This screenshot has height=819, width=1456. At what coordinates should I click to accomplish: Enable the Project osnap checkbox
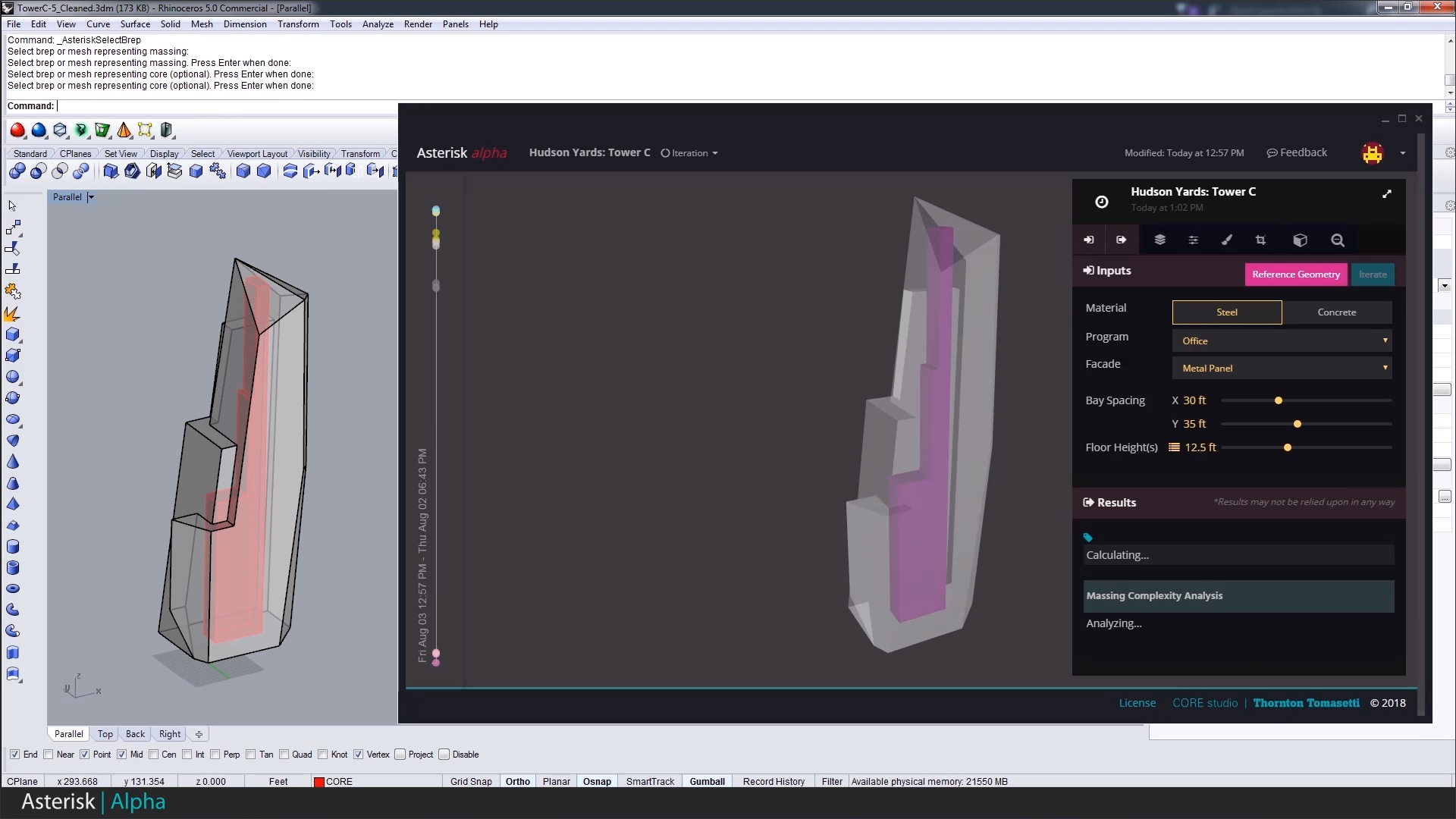pyautogui.click(x=400, y=755)
